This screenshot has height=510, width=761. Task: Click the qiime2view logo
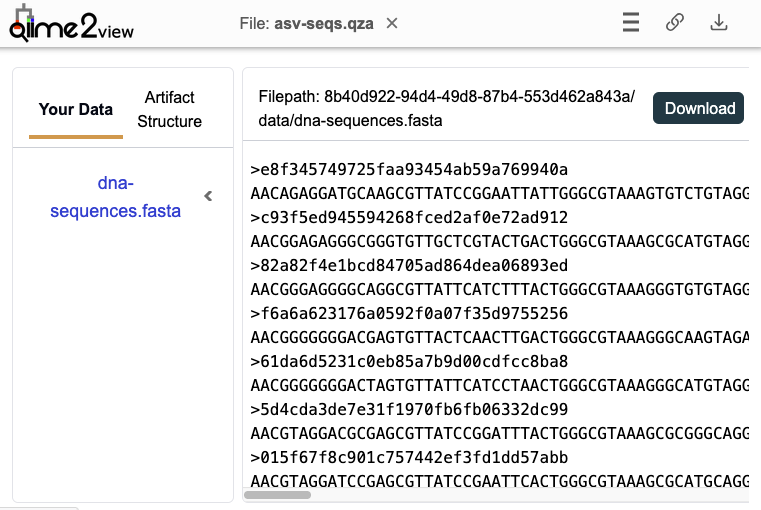click(70, 24)
